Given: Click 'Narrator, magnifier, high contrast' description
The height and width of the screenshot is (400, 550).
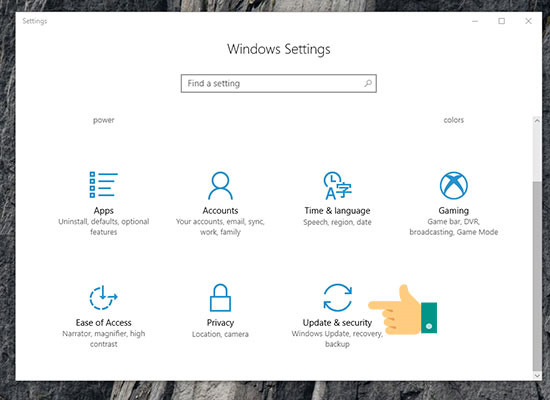Looking at the screenshot, I should tap(103, 339).
